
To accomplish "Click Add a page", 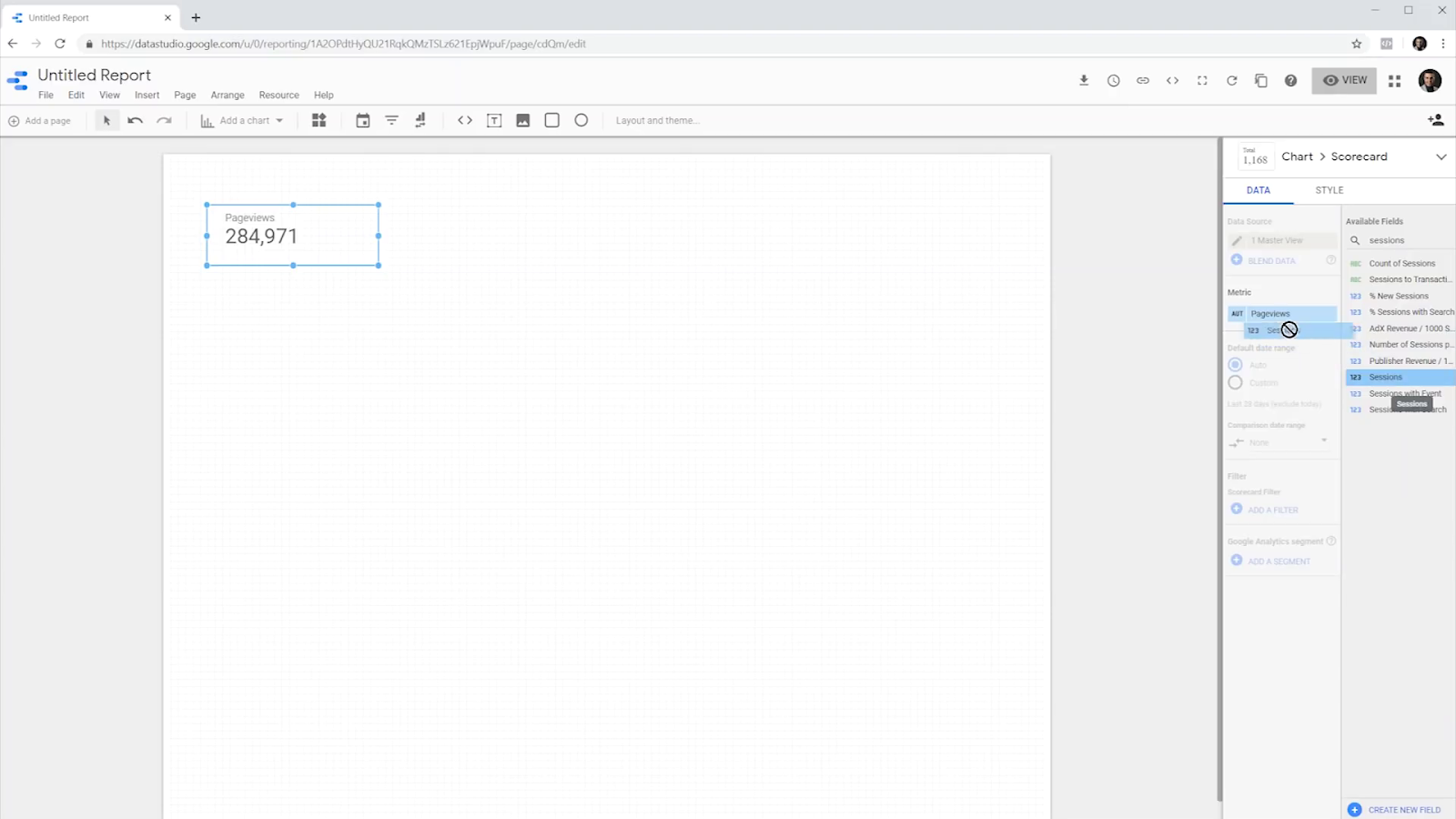I will coord(39,120).
